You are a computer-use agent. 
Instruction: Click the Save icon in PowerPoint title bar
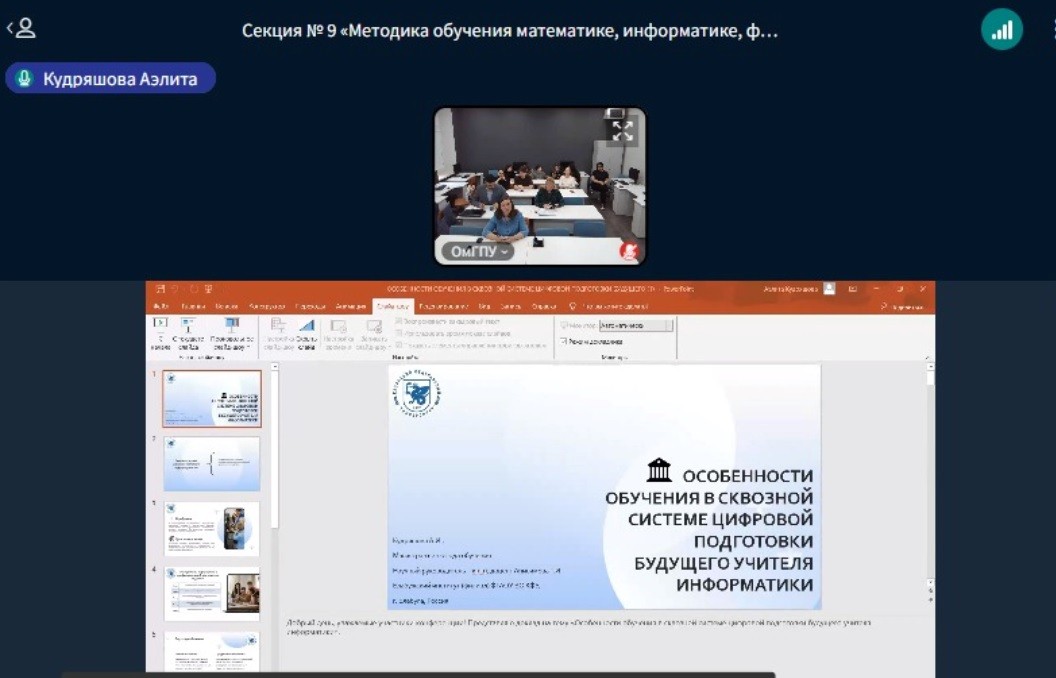(159, 289)
